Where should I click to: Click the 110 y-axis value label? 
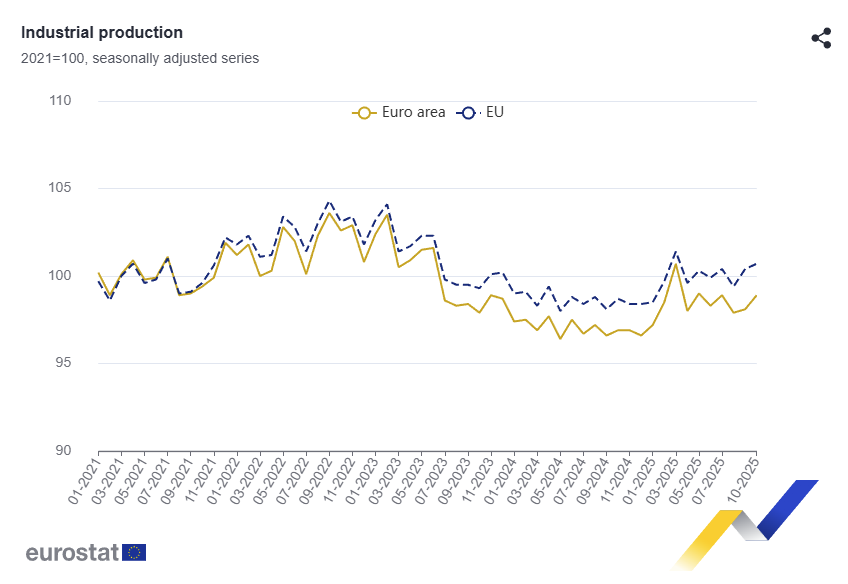59,101
